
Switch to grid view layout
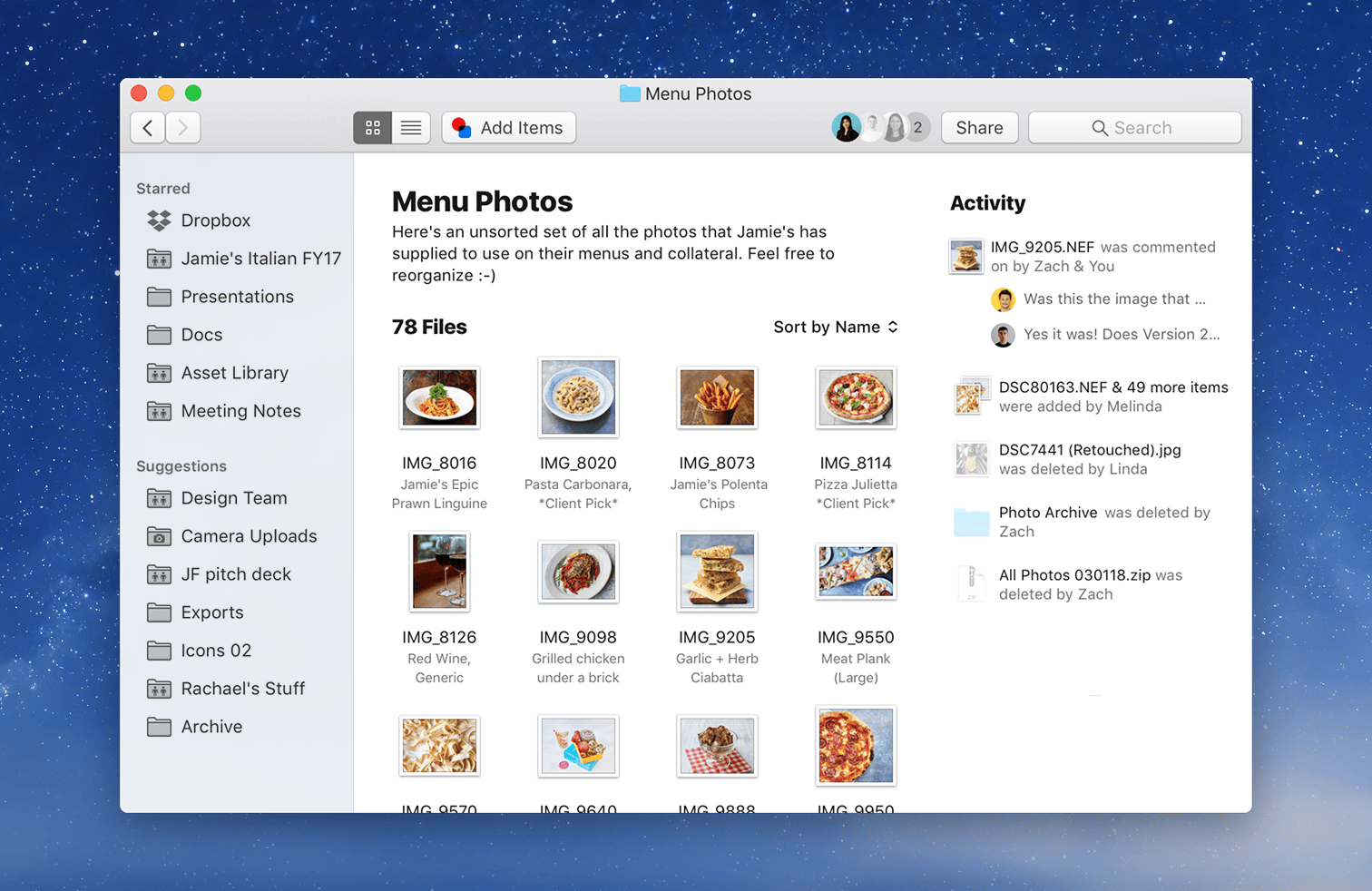pos(372,128)
